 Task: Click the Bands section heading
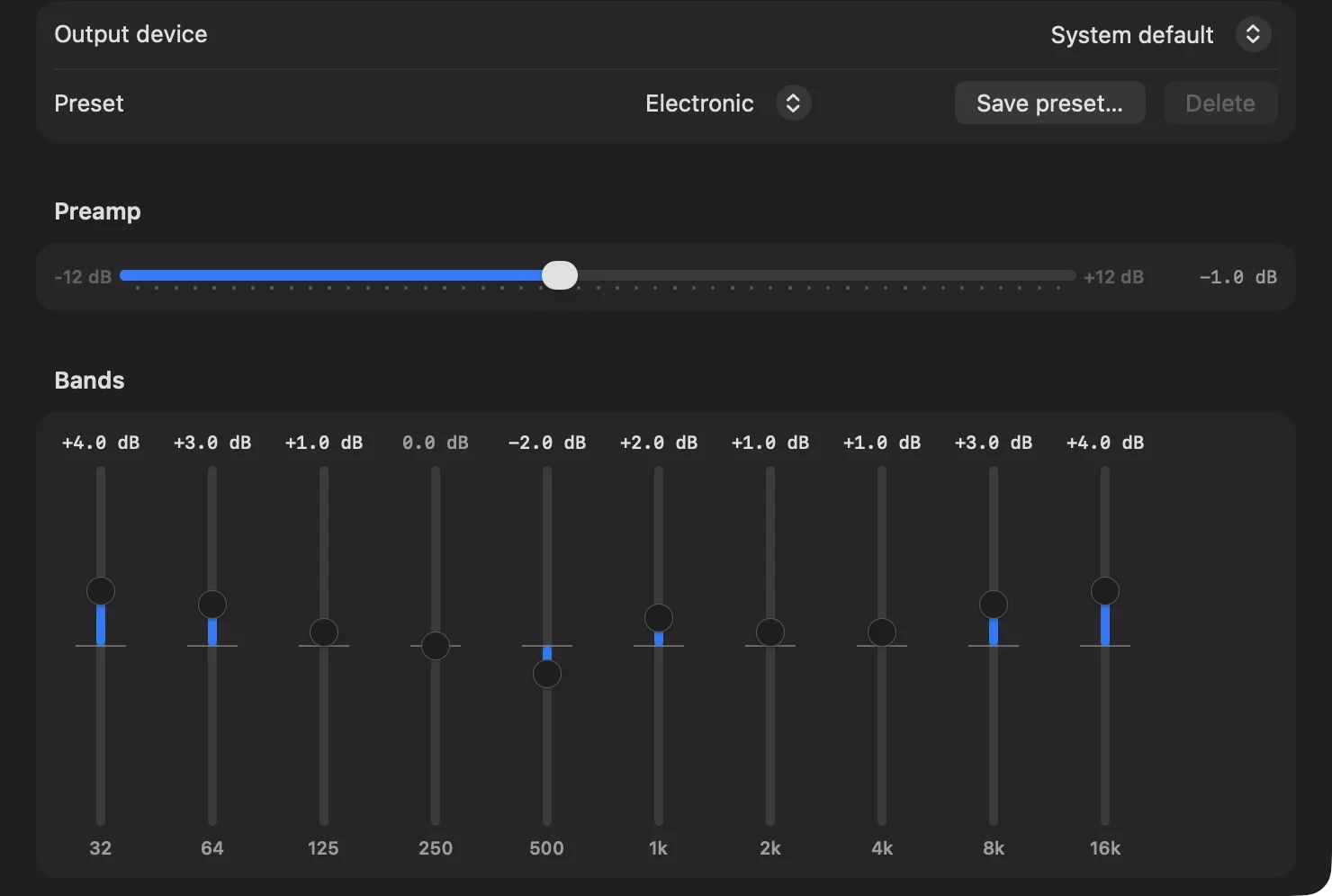(89, 381)
